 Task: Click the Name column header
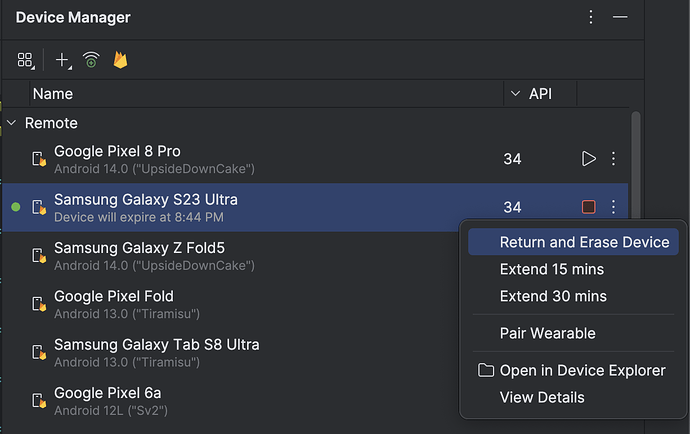[x=52, y=94]
